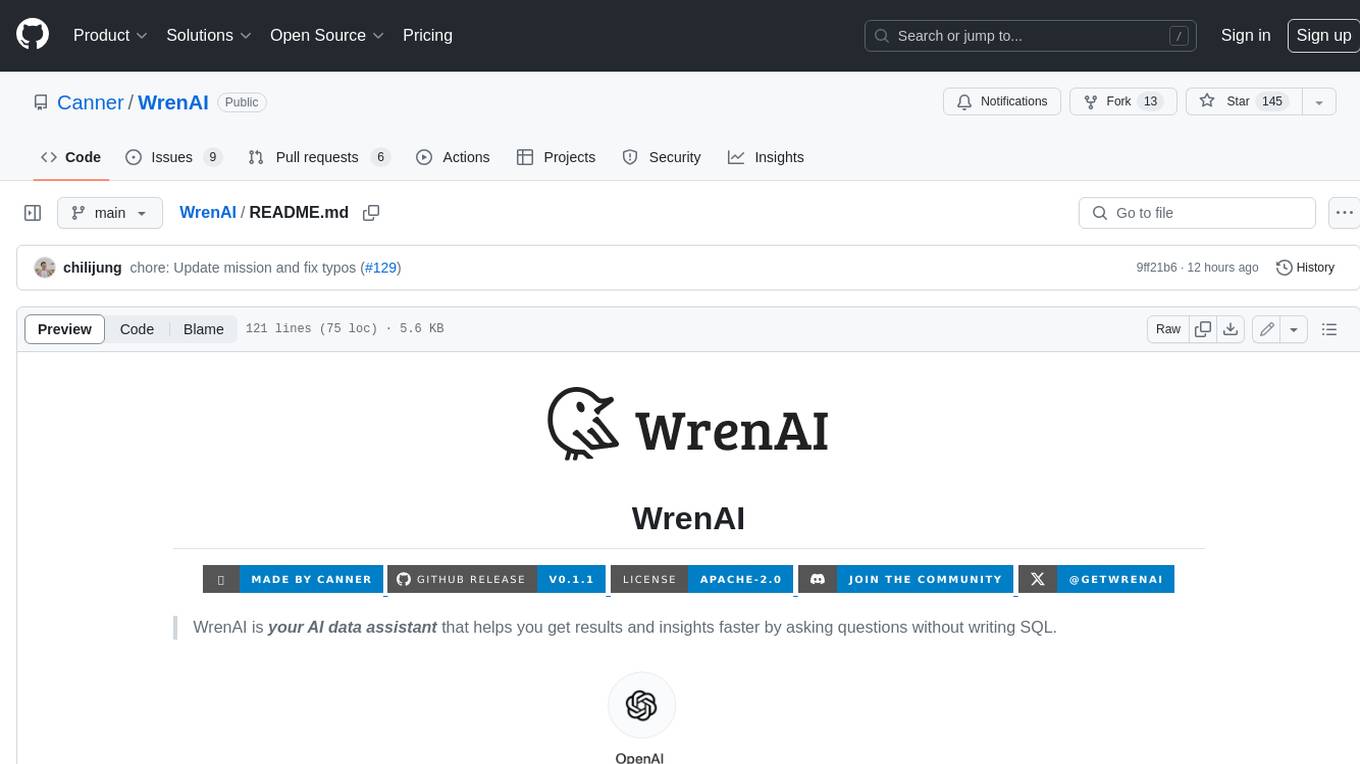The height and width of the screenshot is (764, 1360).
Task: Open the chilijung author link
Action: pyautogui.click(x=92, y=267)
